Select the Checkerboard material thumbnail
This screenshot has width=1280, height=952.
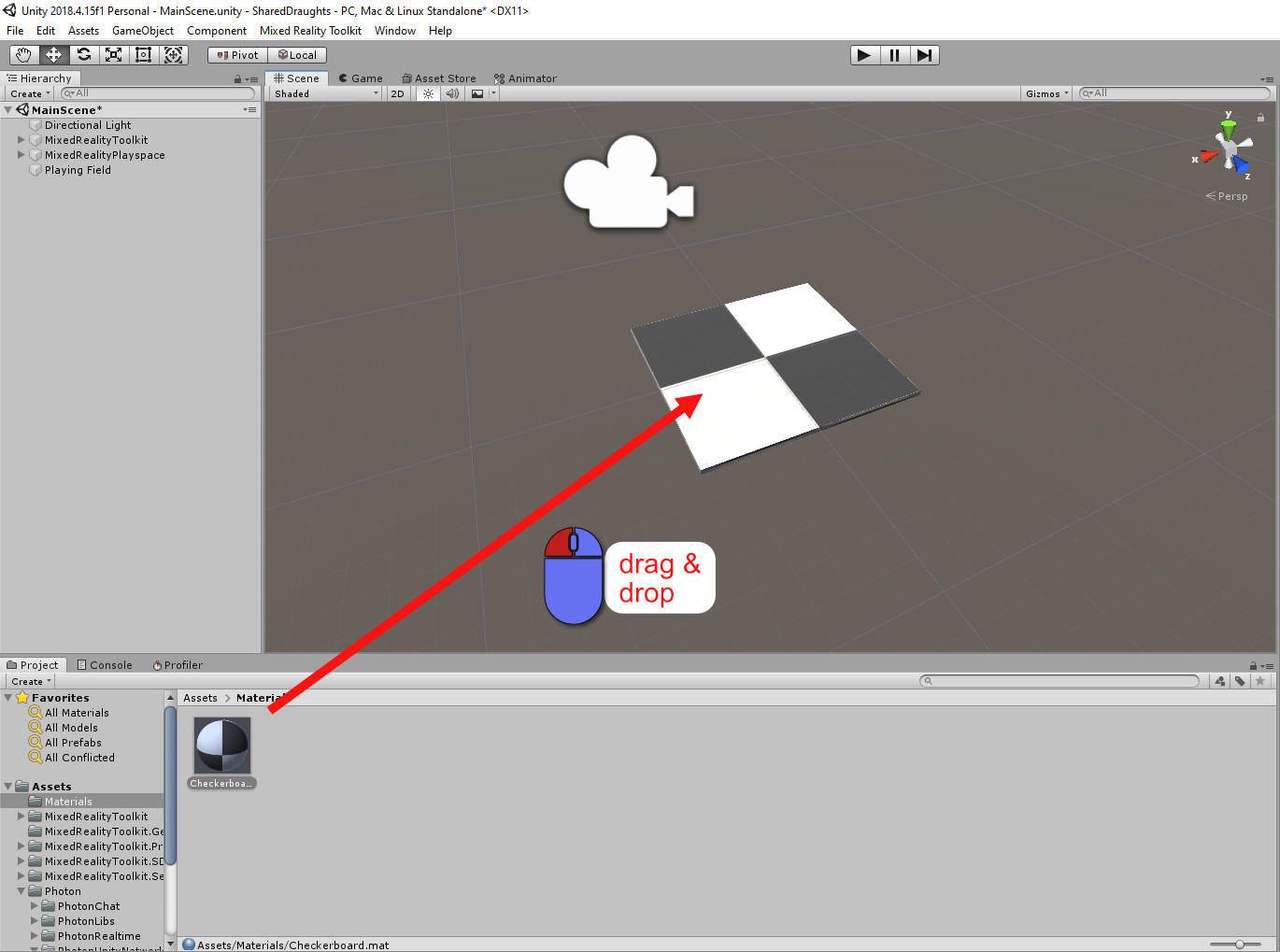click(222, 746)
